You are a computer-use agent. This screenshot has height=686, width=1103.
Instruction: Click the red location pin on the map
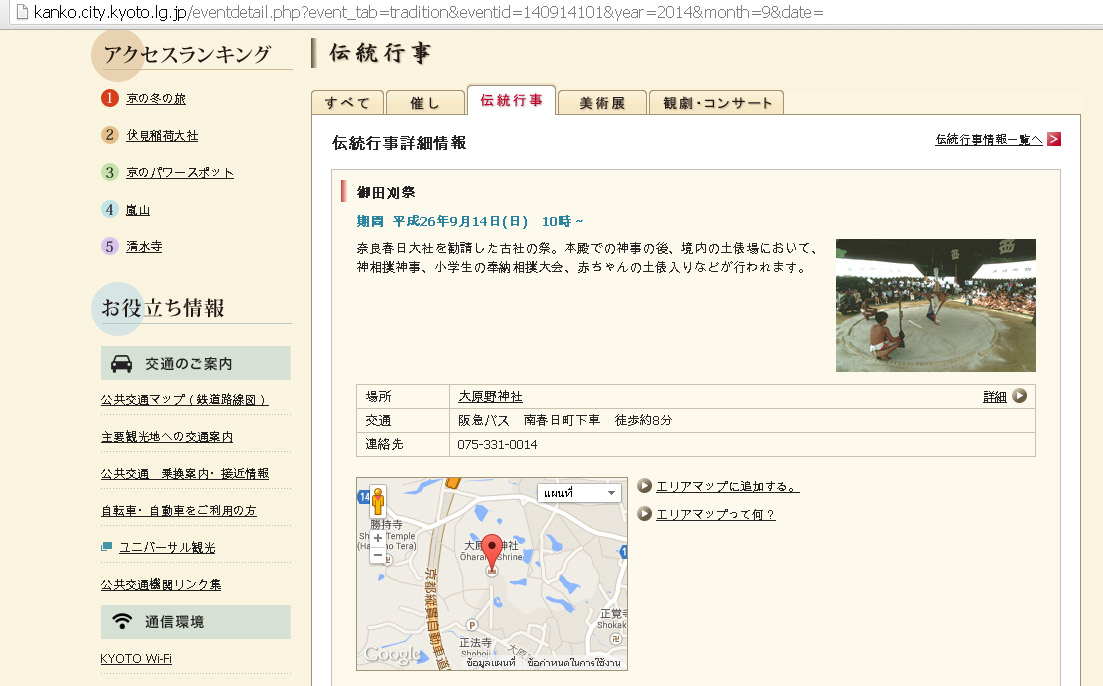[492, 553]
